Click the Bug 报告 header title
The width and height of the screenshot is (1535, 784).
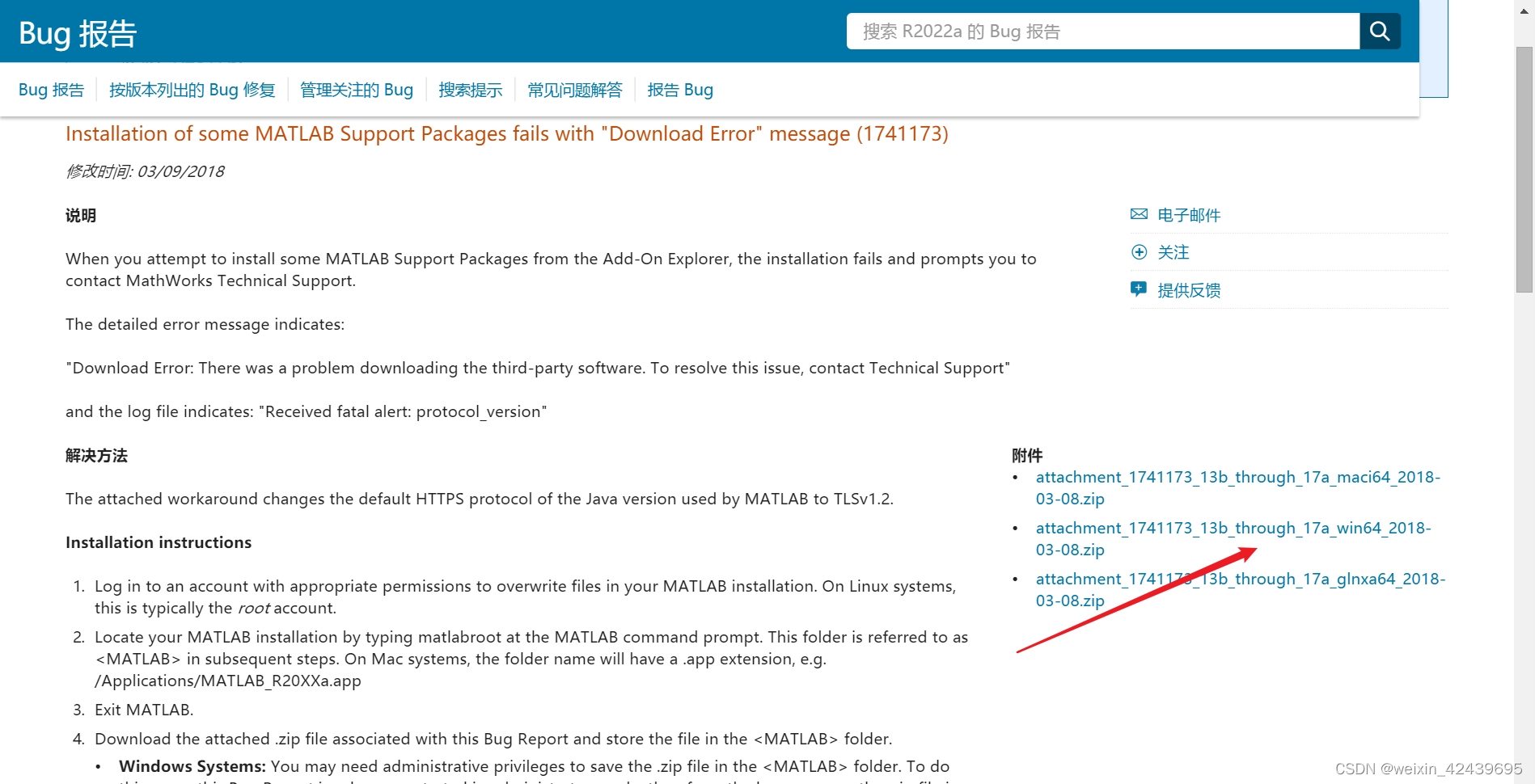pyautogui.click(x=78, y=34)
